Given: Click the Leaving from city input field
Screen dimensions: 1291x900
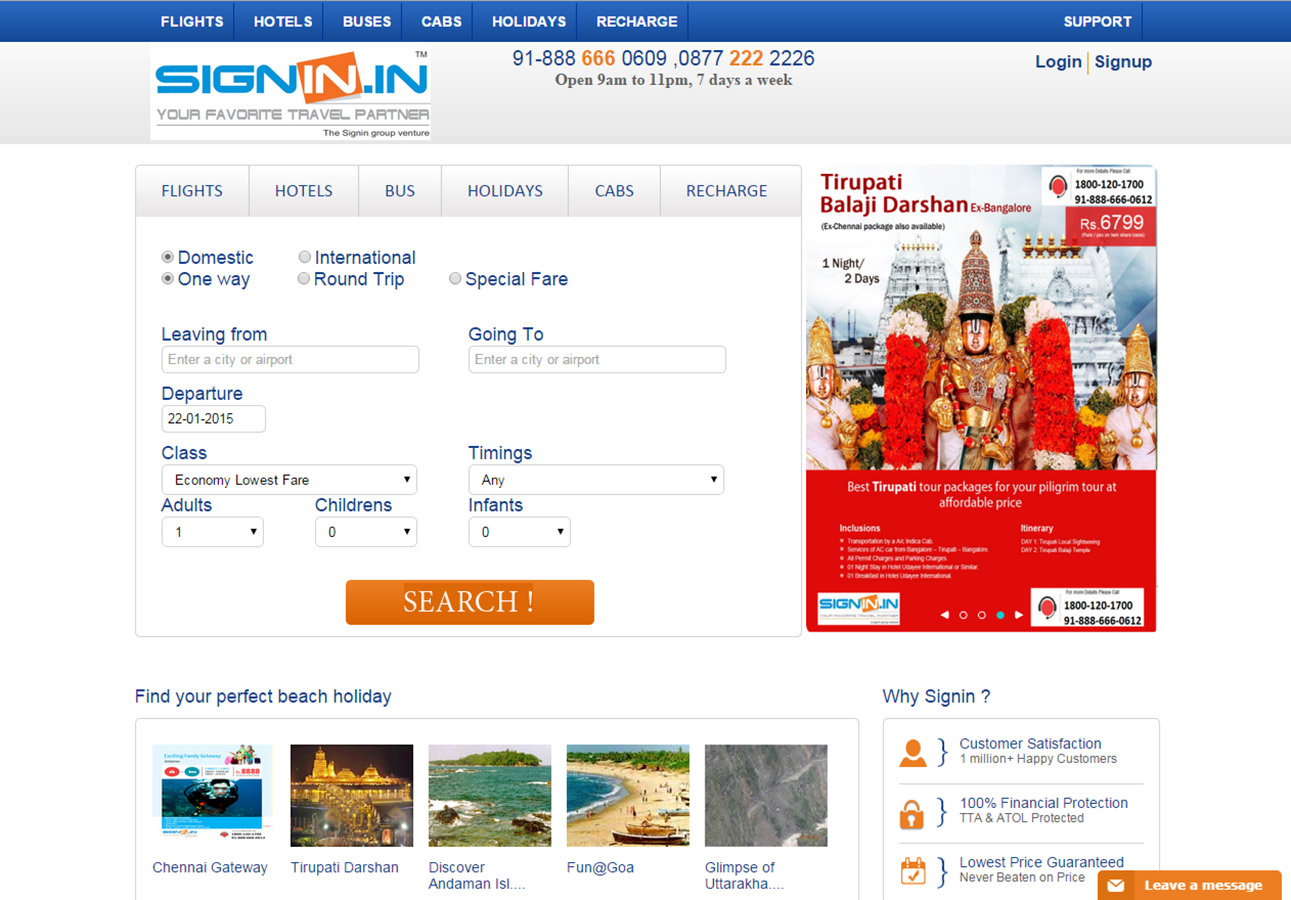Looking at the screenshot, I should [290, 360].
